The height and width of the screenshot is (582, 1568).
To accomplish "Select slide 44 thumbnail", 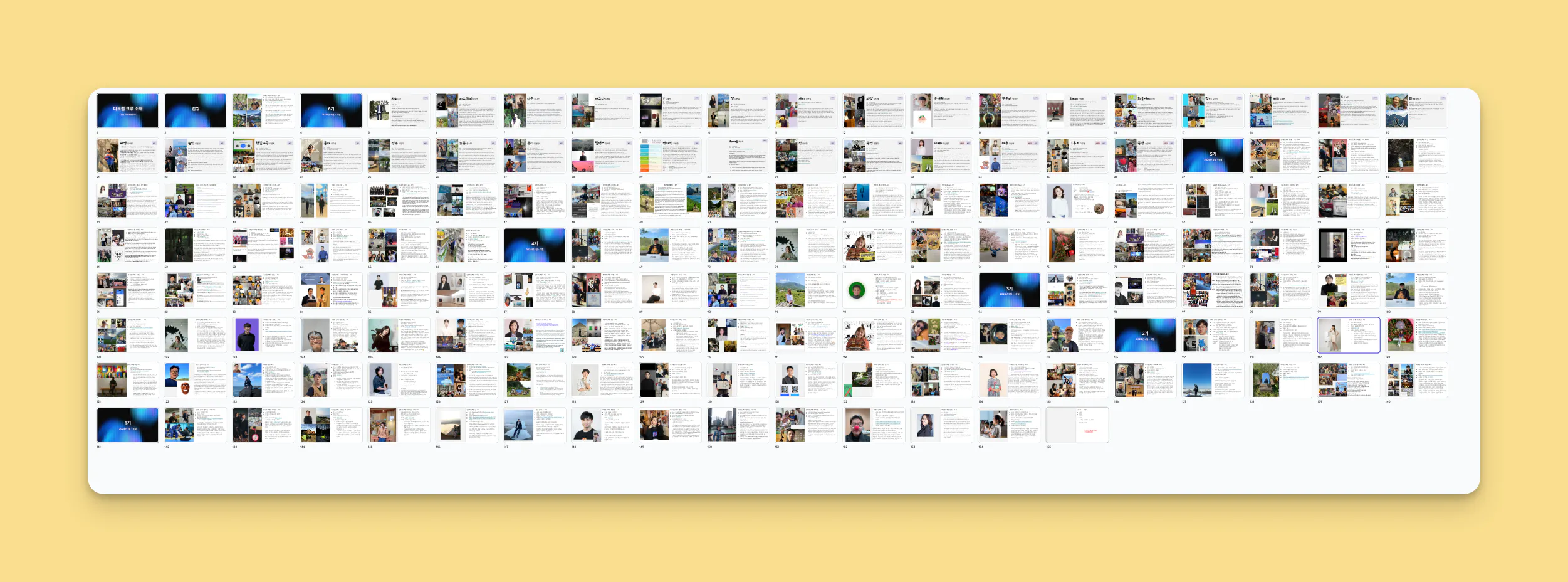I will (x=331, y=201).
